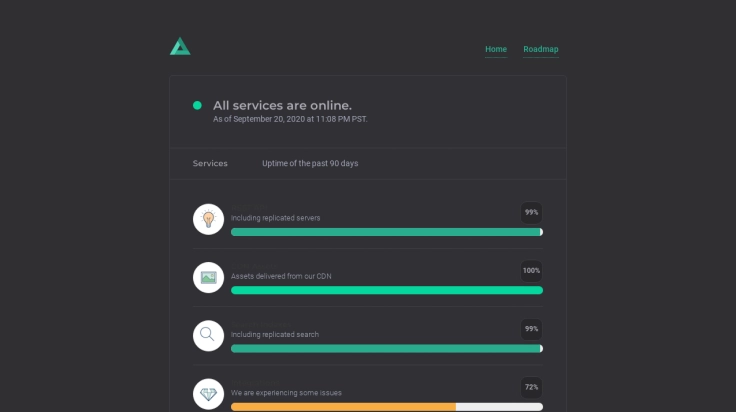
Task: Click the 99% badge for replicated servers
Action: (531, 212)
